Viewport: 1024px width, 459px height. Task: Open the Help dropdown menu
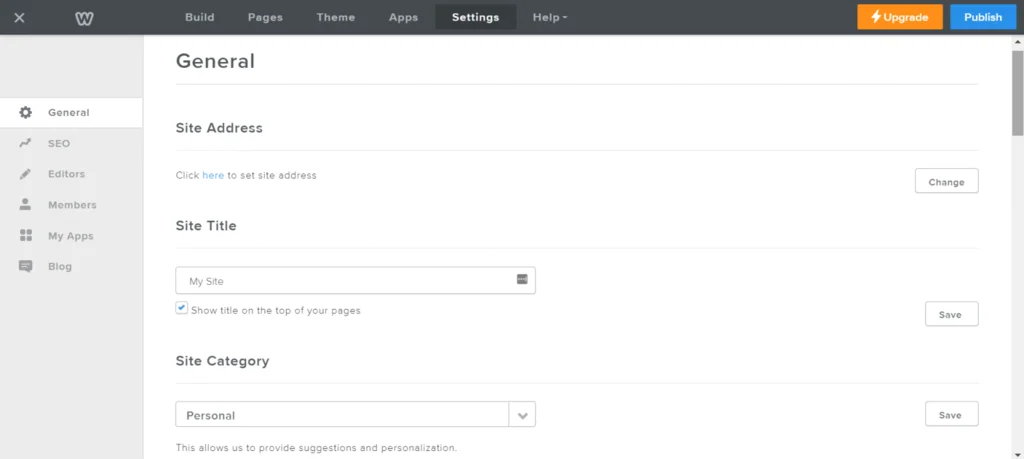(x=549, y=17)
